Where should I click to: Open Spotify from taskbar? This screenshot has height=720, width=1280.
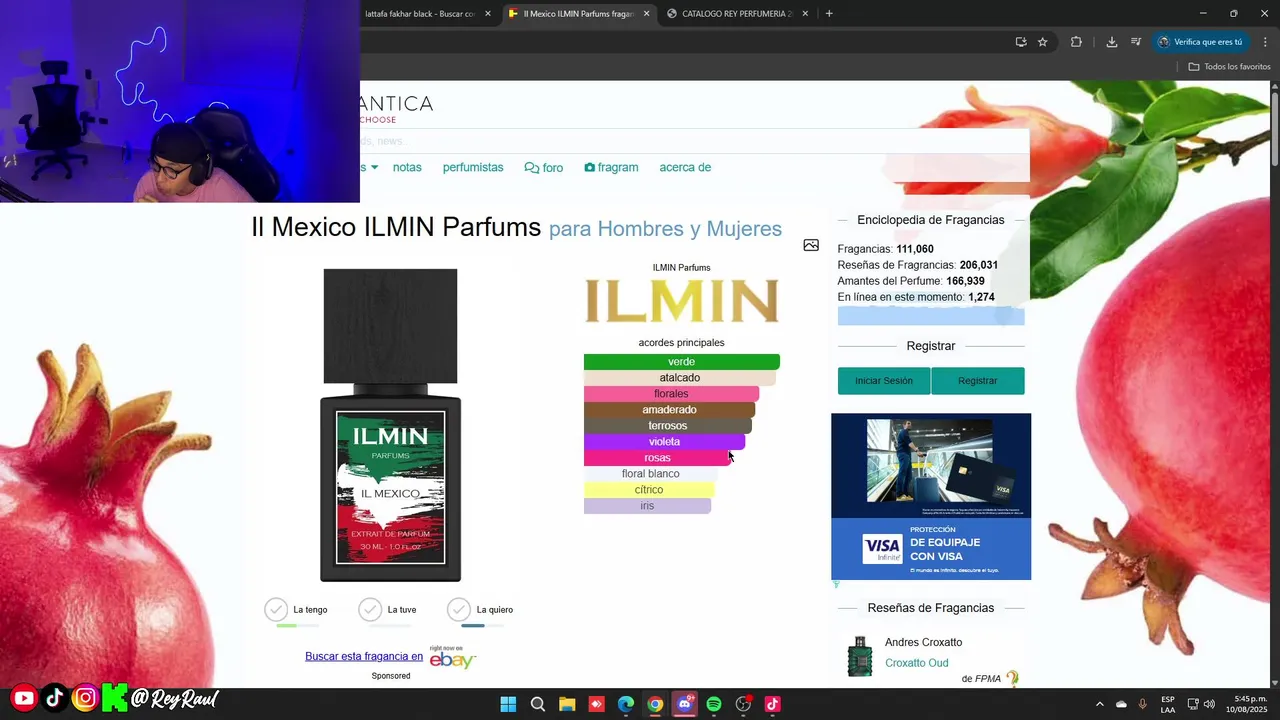714,704
